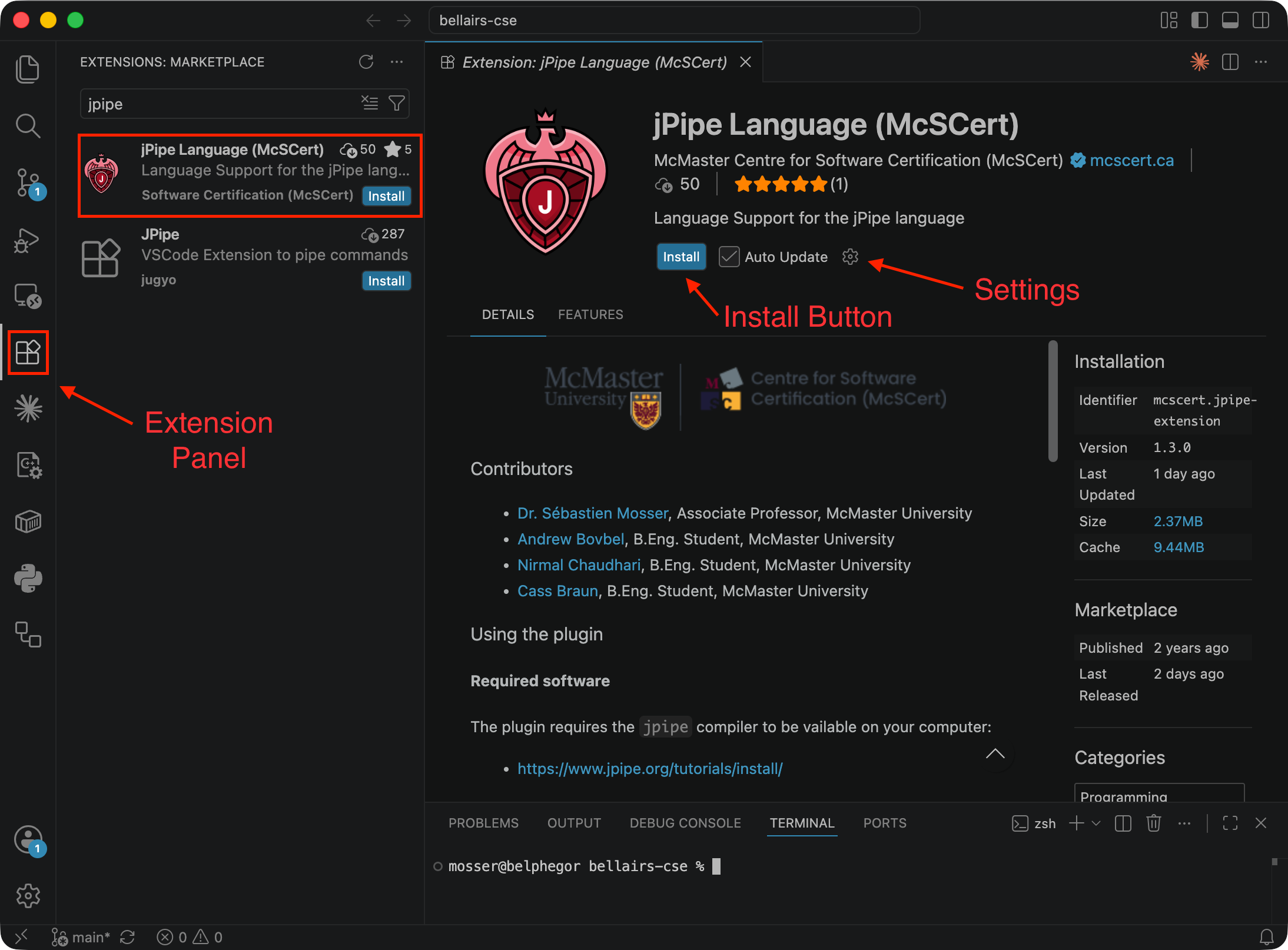
Task: Open the main* branch indicator
Action: click(81, 937)
